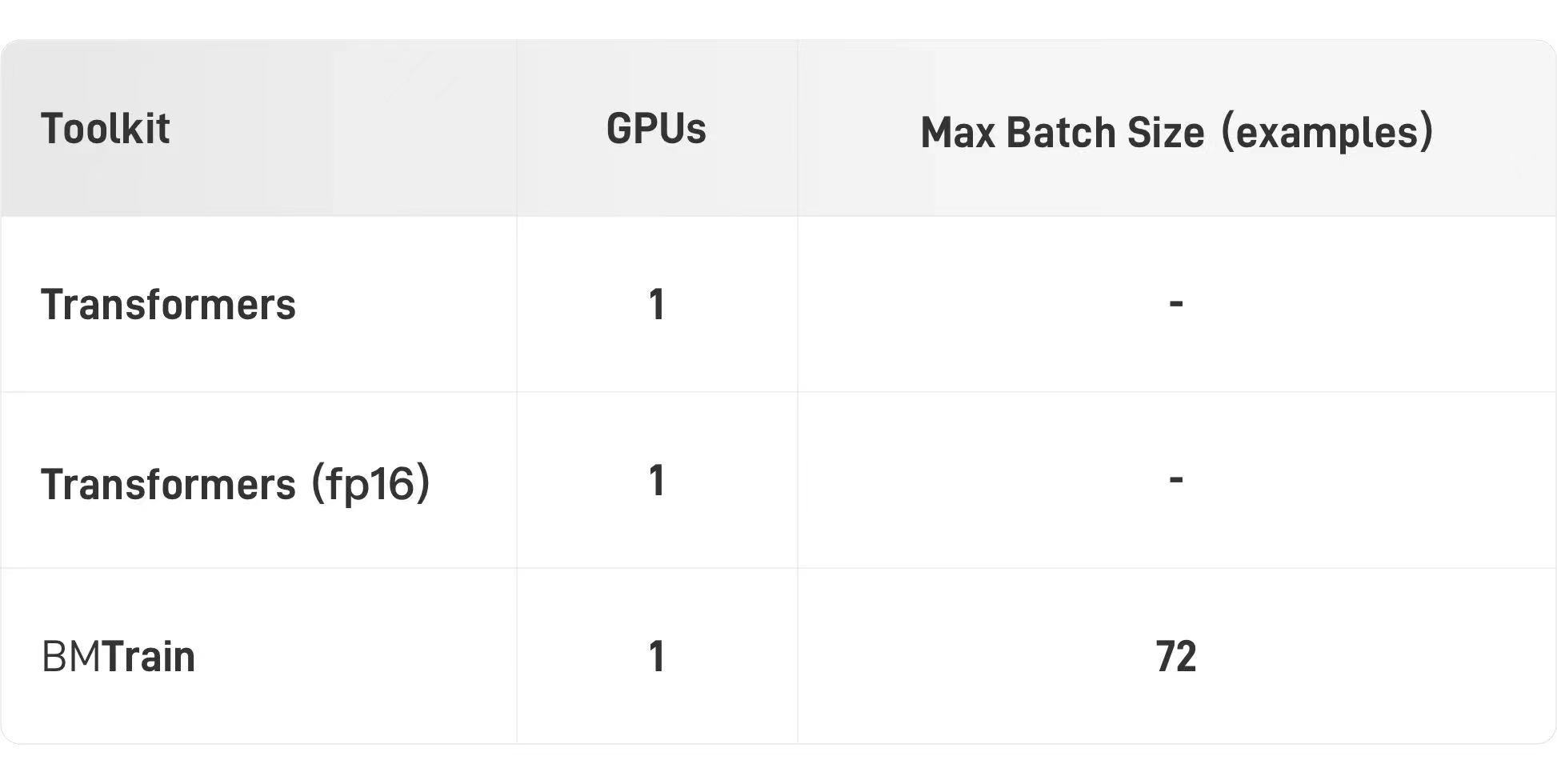Select the Transformers (fp16) row label
Image resolution: width=1557 pixels, height=784 pixels.
[x=235, y=483]
